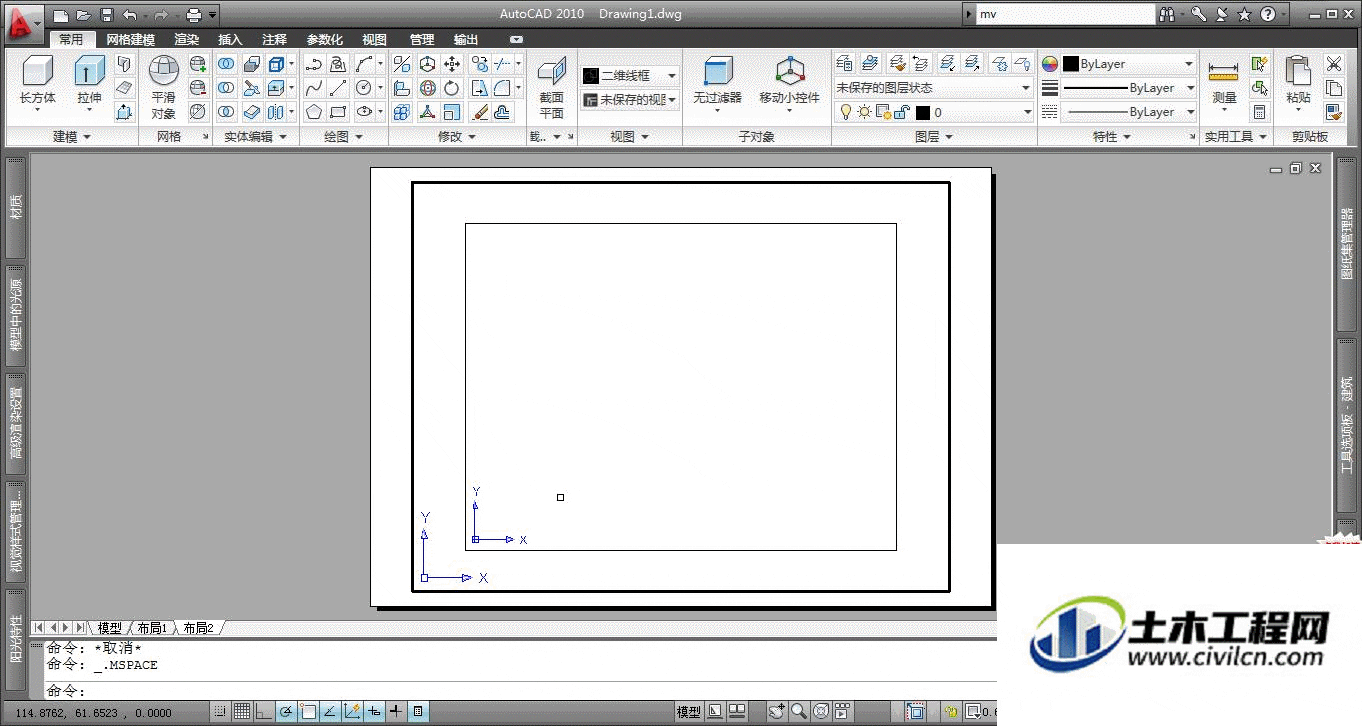Toggle Grid display in the status bar

[241, 712]
